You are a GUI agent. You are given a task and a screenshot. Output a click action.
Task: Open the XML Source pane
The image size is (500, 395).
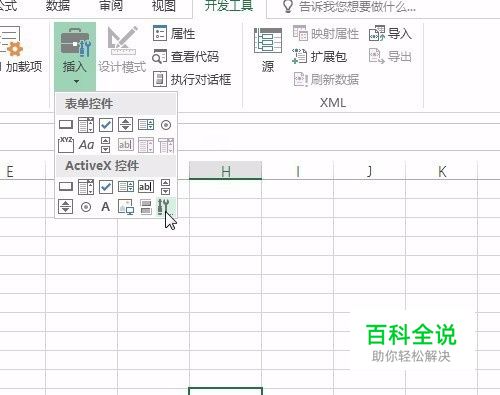(x=268, y=50)
